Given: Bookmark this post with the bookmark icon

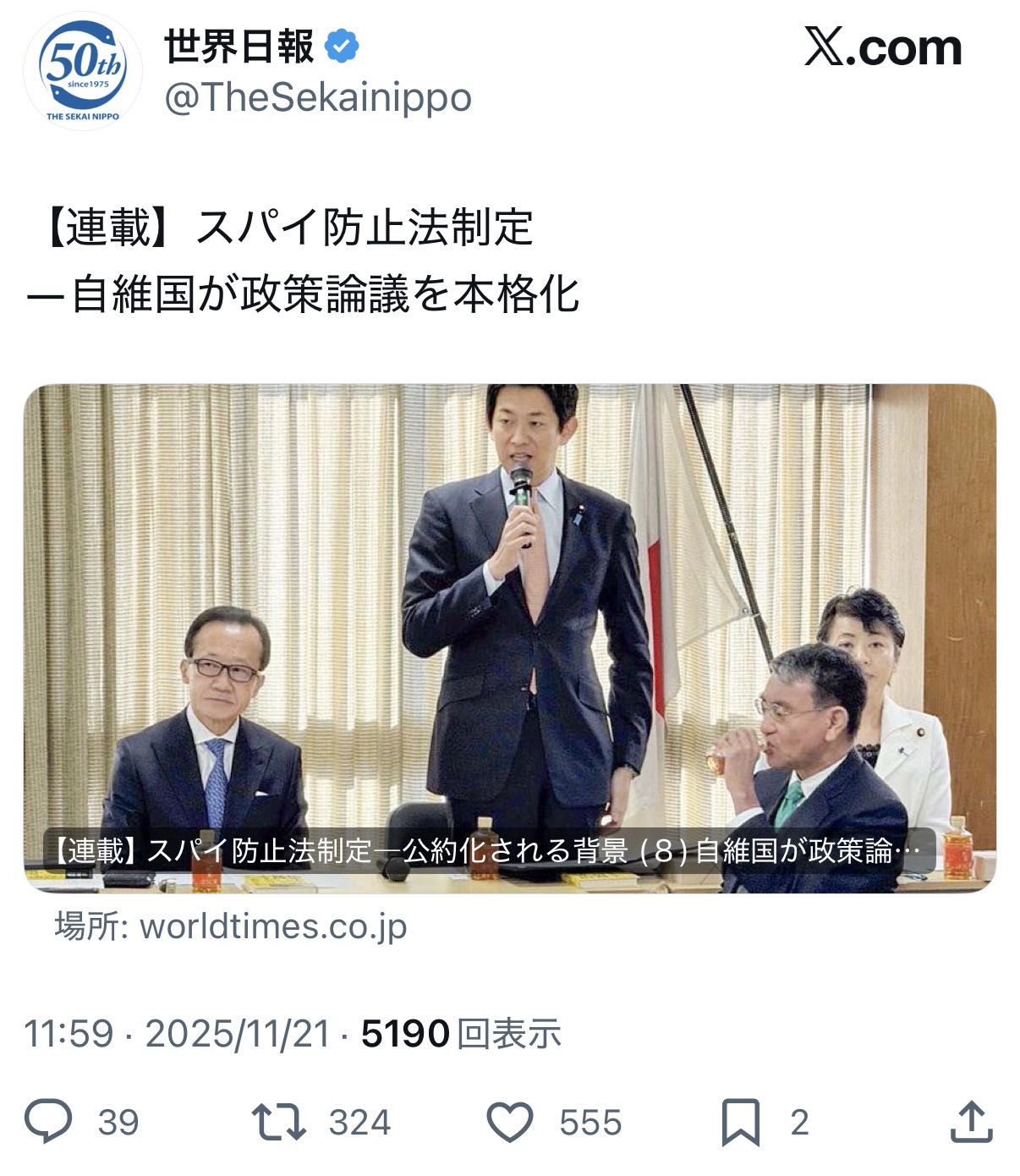Looking at the screenshot, I should tap(741, 1123).
